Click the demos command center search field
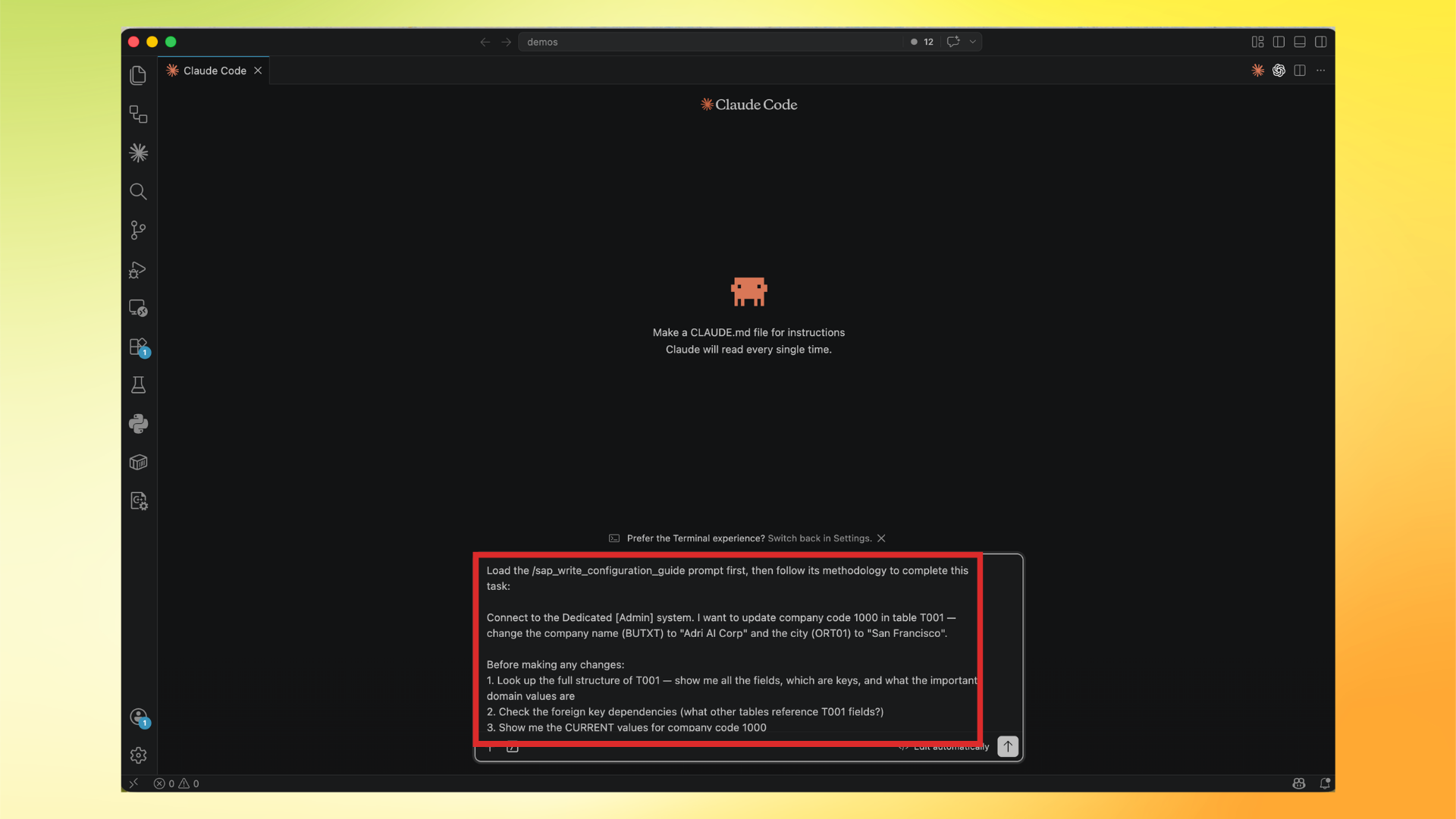 711,42
